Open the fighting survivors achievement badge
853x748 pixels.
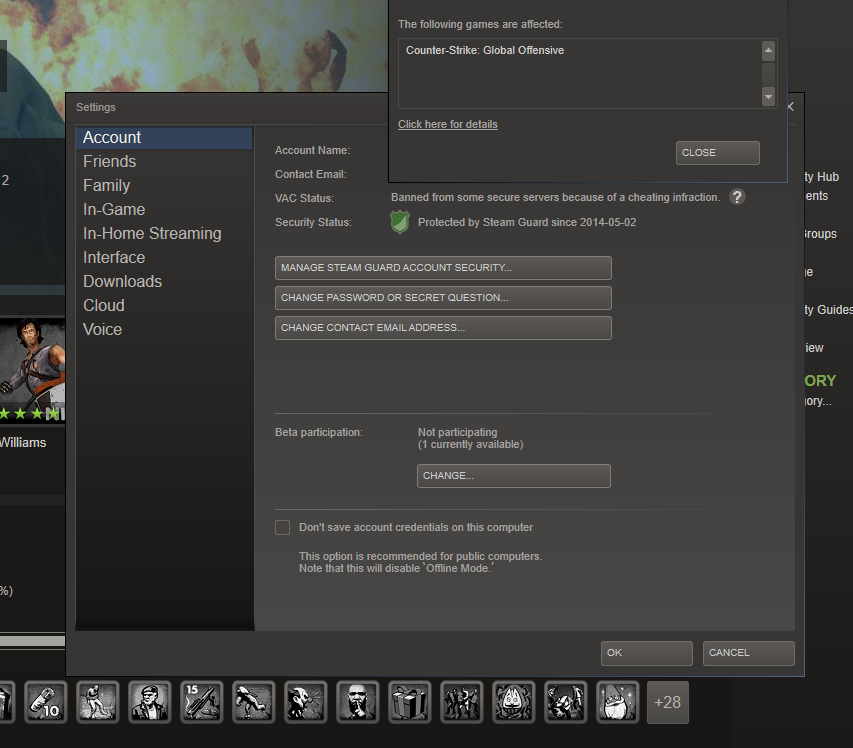tap(566, 702)
